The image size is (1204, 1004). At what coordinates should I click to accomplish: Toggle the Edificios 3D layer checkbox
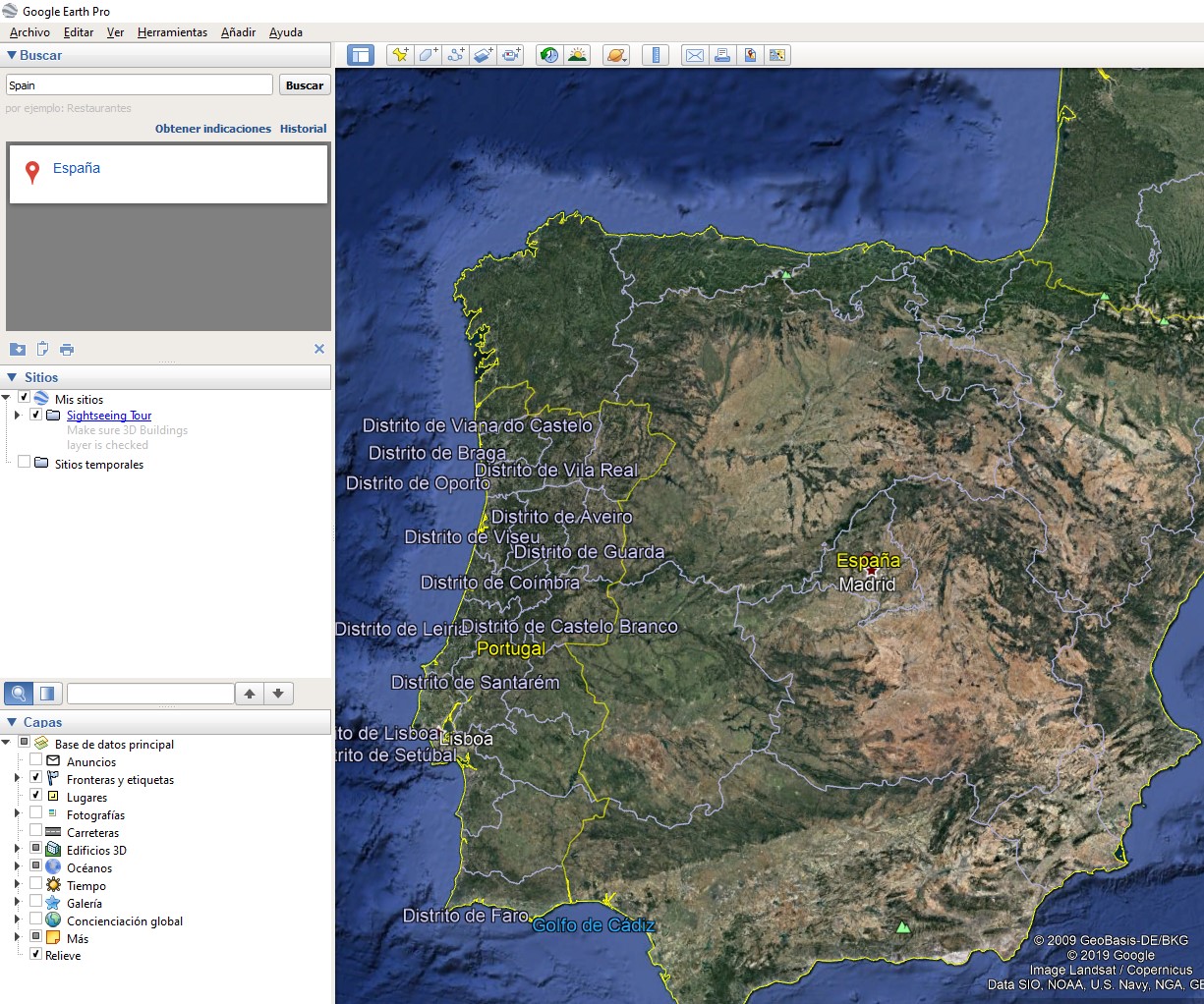pyautogui.click(x=35, y=849)
